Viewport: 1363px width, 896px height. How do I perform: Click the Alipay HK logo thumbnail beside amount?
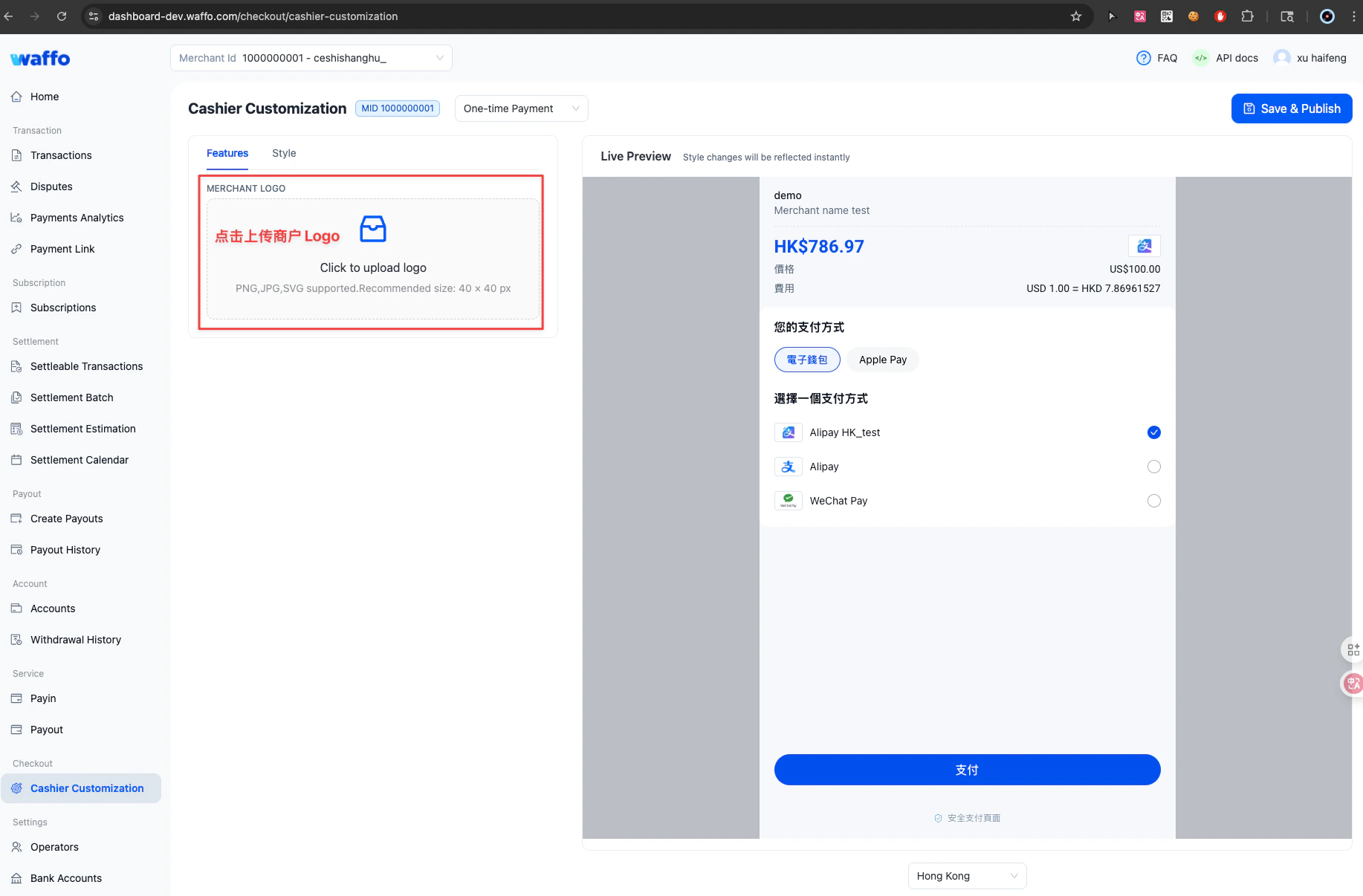coord(1145,246)
